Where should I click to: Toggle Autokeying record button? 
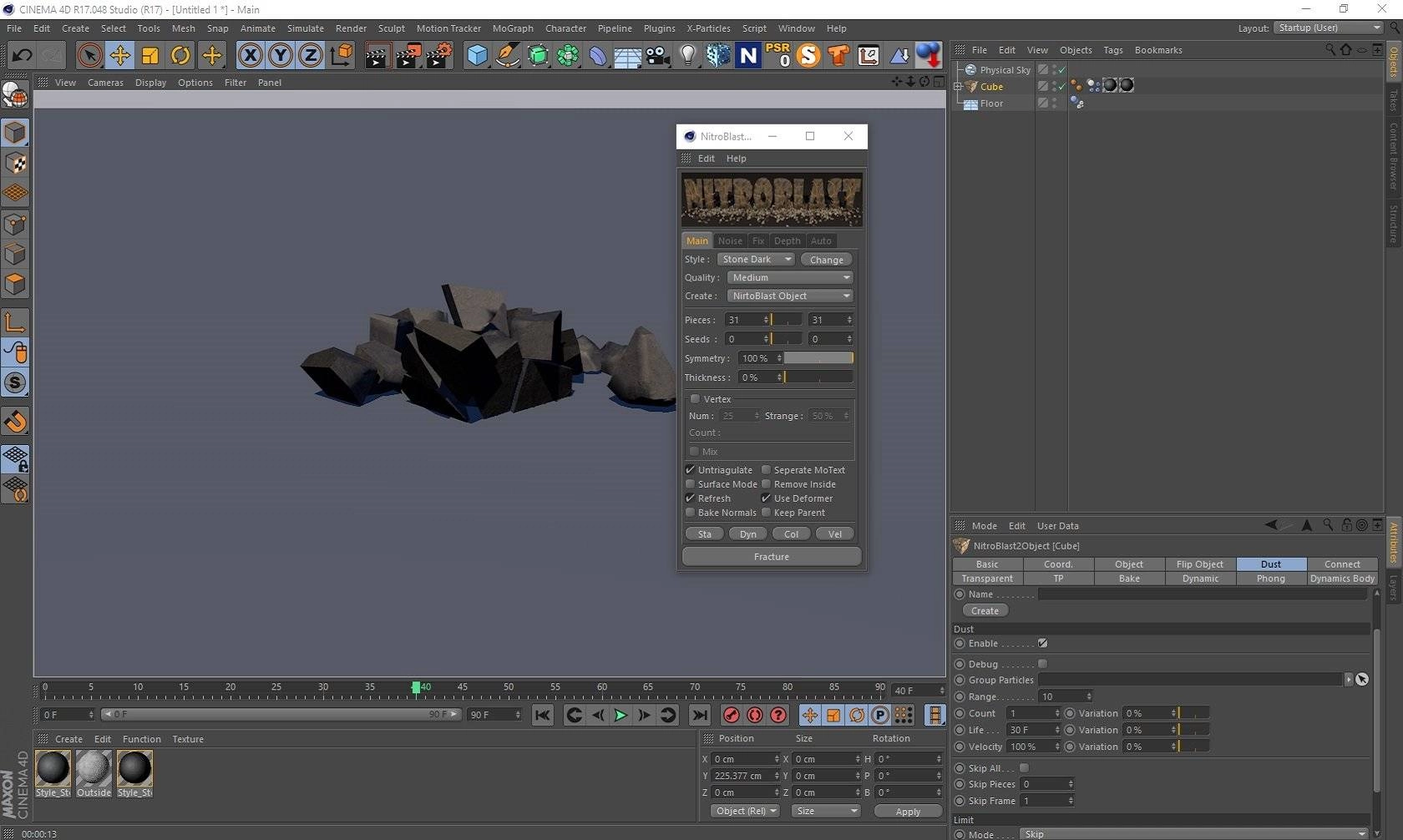tap(755, 715)
